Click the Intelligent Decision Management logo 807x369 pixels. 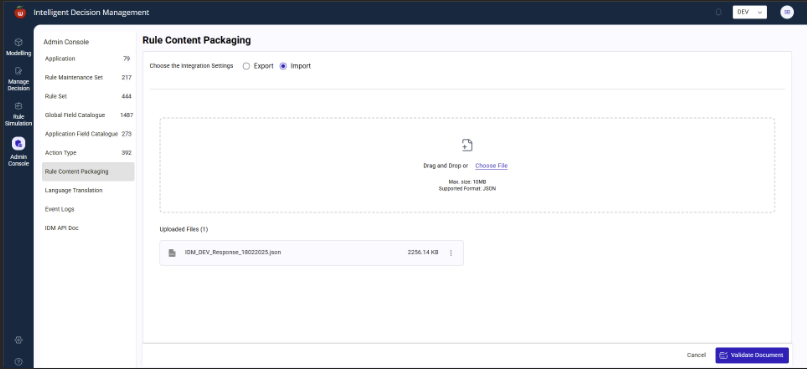click(x=20, y=12)
